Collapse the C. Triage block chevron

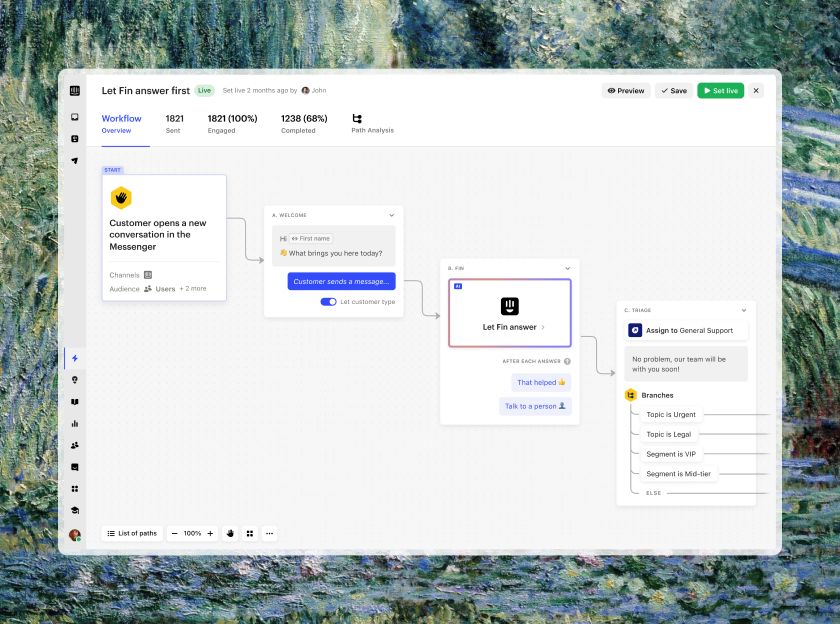pos(744,311)
